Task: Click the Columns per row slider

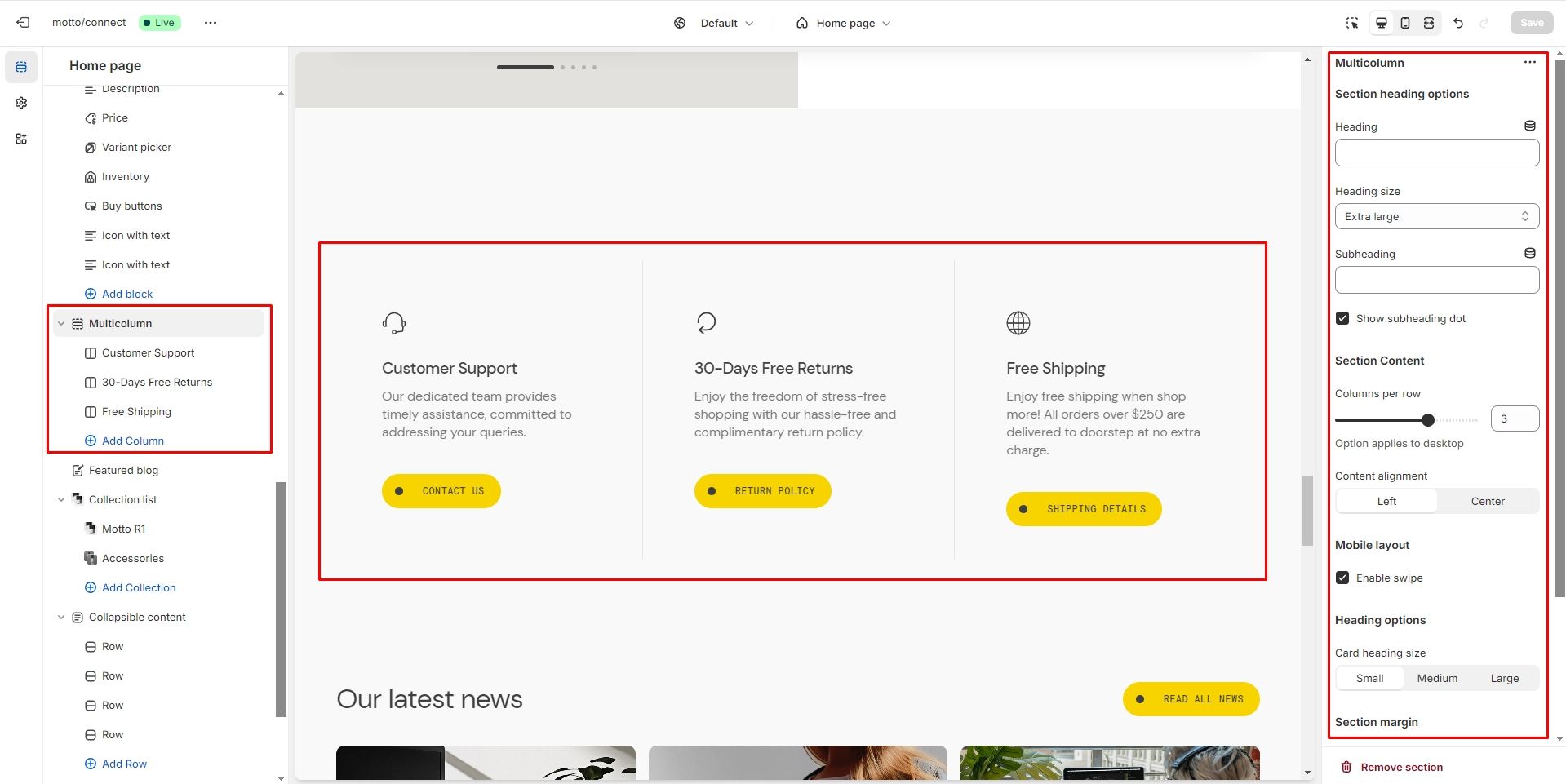Action: [1405, 420]
